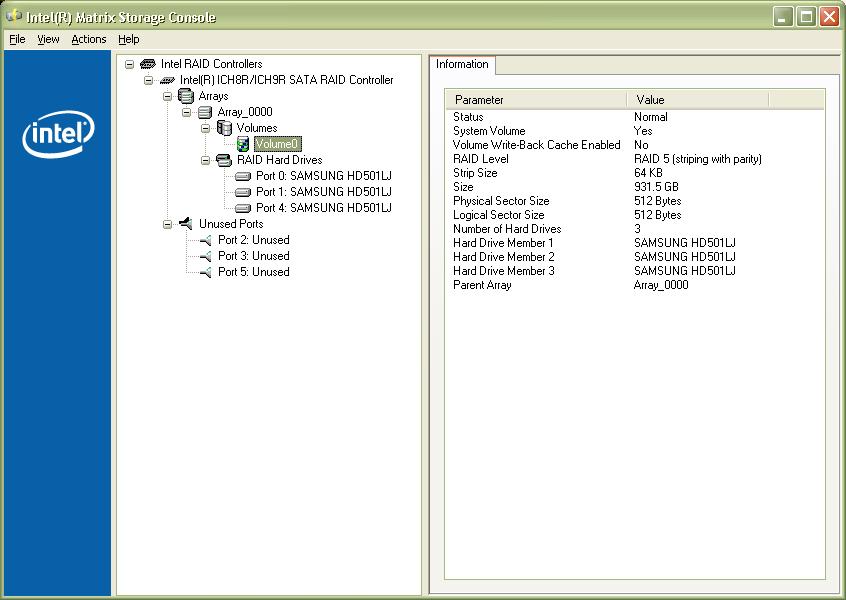This screenshot has width=846, height=600.
Task: Click the Port 3 unused port icon
Action: click(205, 256)
